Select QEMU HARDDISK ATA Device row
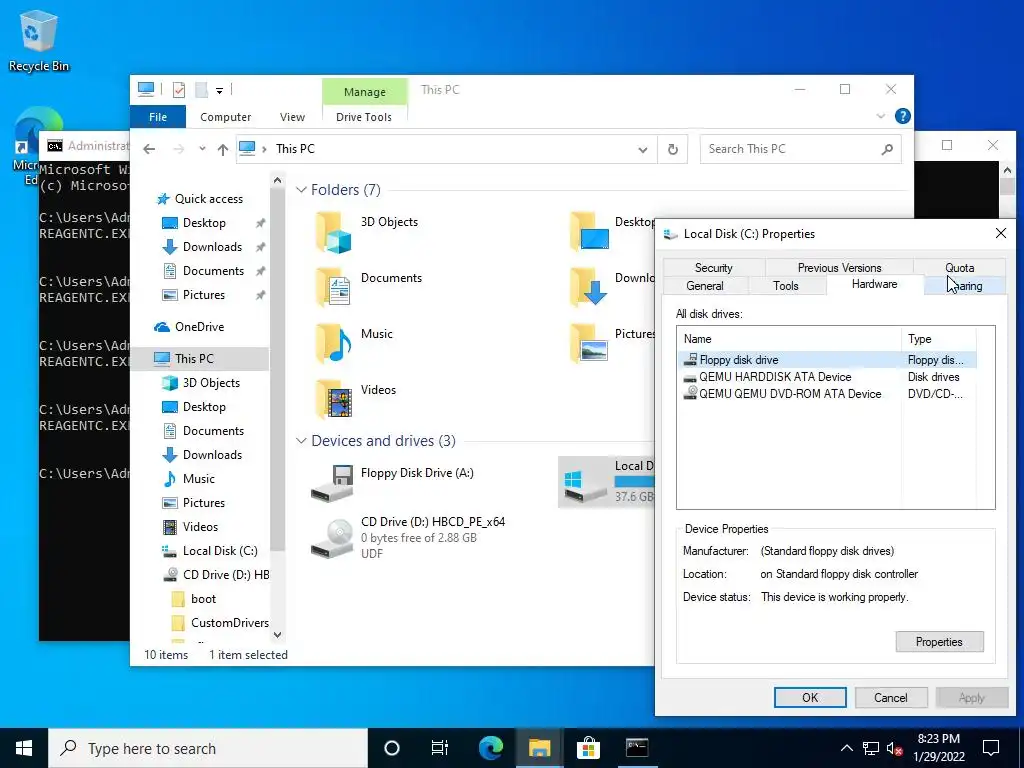This screenshot has width=1024, height=768. click(x=827, y=377)
